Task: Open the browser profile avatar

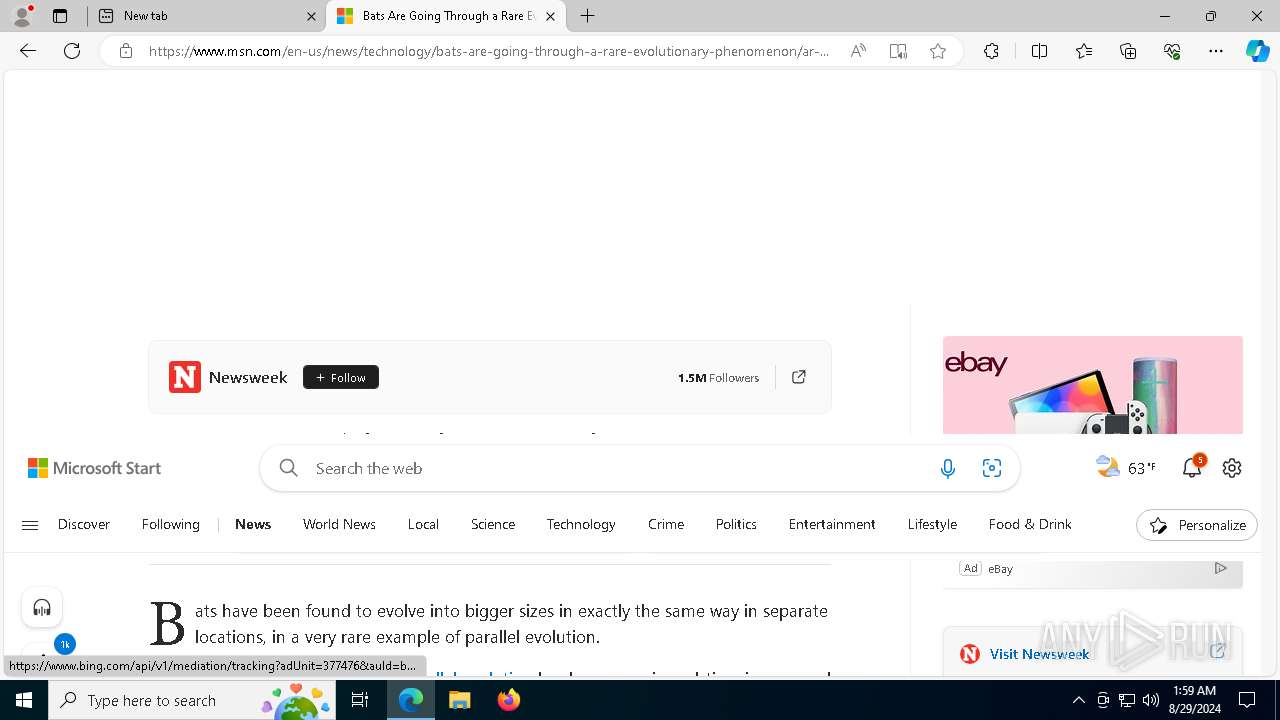Action: 22,16
